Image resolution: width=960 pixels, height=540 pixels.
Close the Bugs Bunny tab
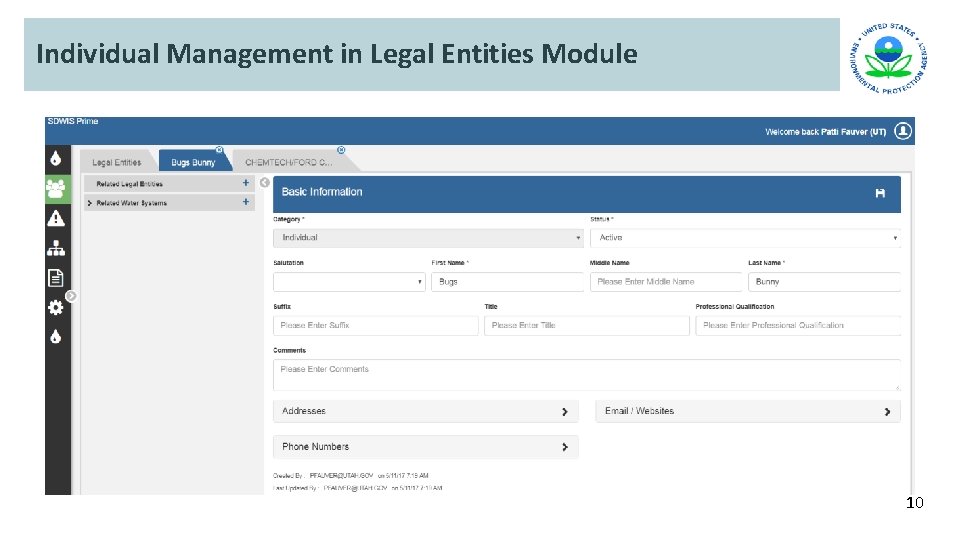point(219,150)
